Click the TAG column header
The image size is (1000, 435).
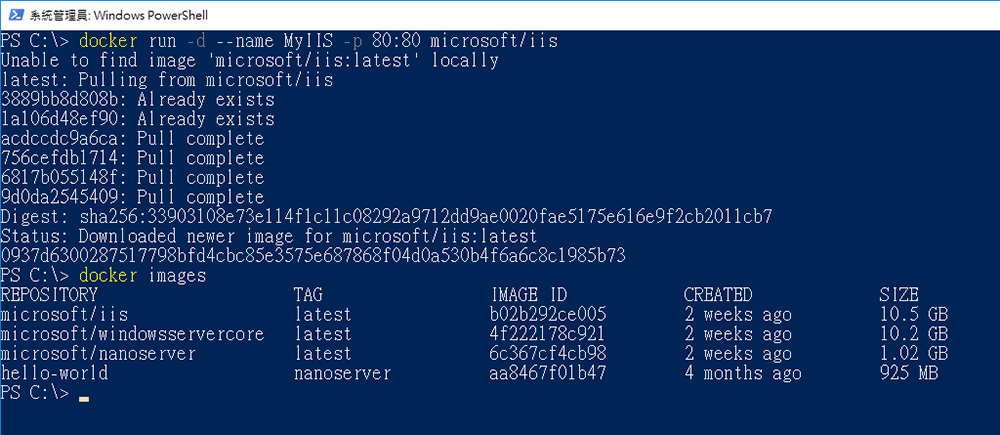click(x=308, y=295)
